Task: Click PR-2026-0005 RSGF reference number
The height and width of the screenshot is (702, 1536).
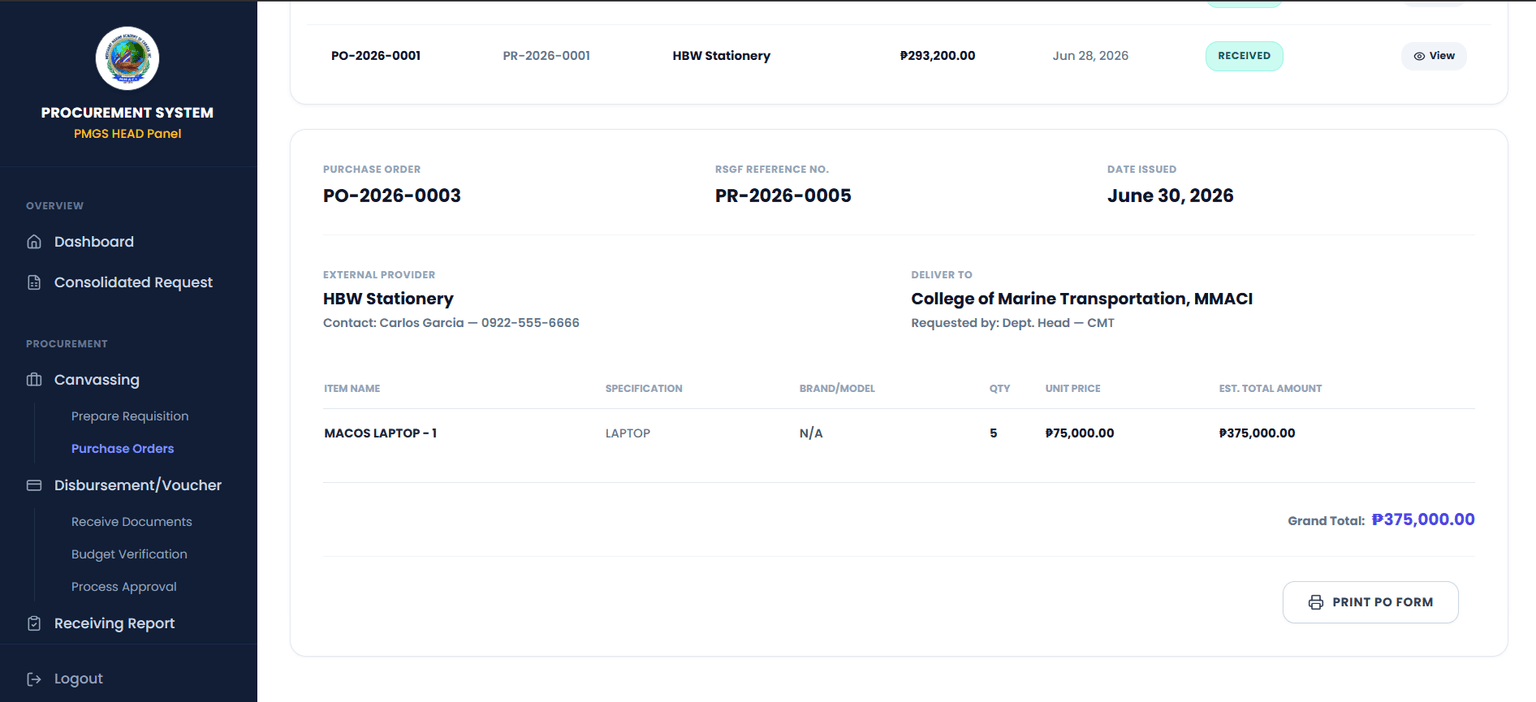Action: click(783, 196)
